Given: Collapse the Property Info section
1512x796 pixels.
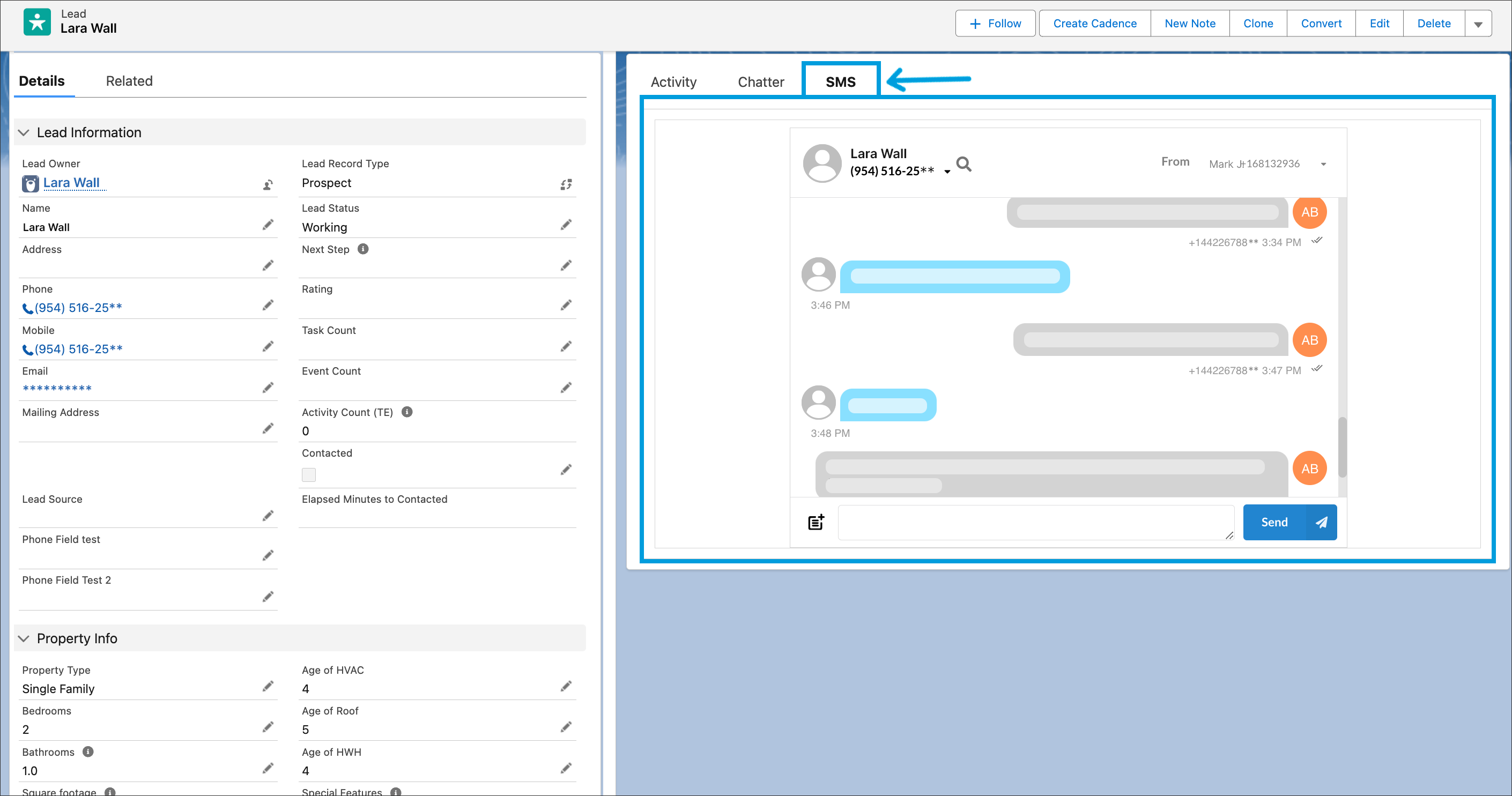Looking at the screenshot, I should coord(24,639).
